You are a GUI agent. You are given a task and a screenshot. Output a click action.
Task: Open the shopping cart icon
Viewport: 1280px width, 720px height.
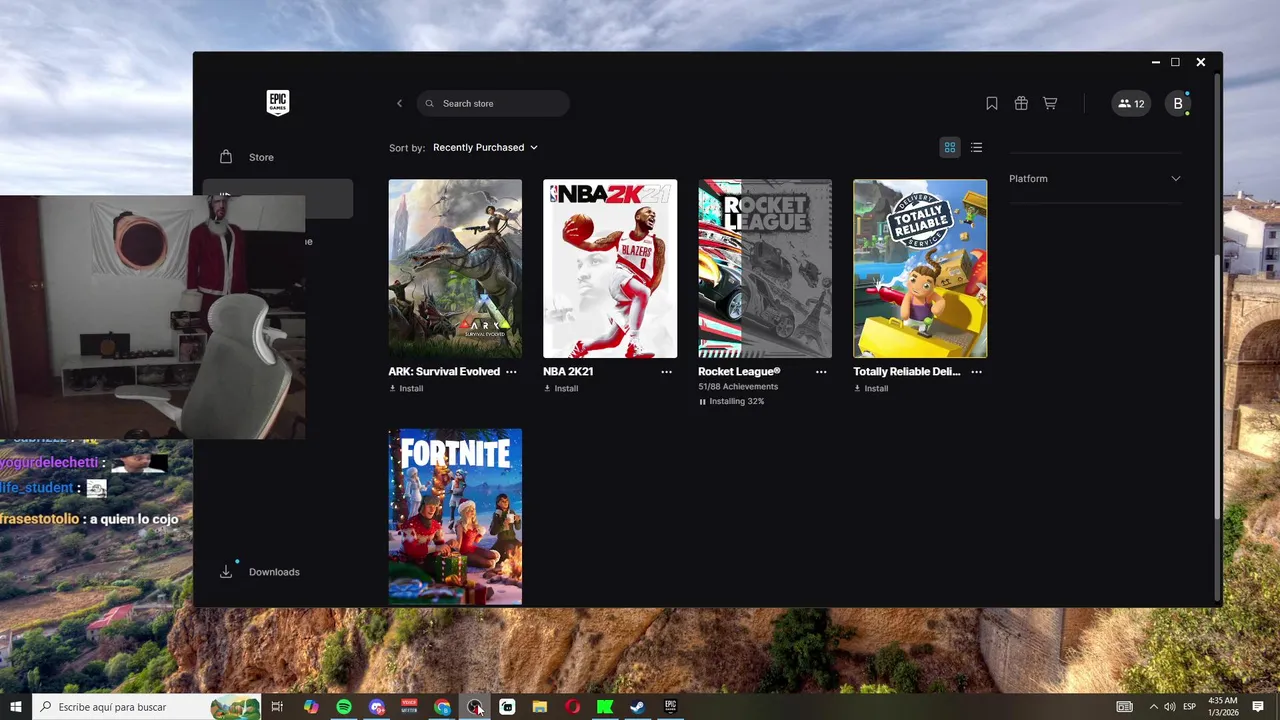pyautogui.click(x=1050, y=103)
